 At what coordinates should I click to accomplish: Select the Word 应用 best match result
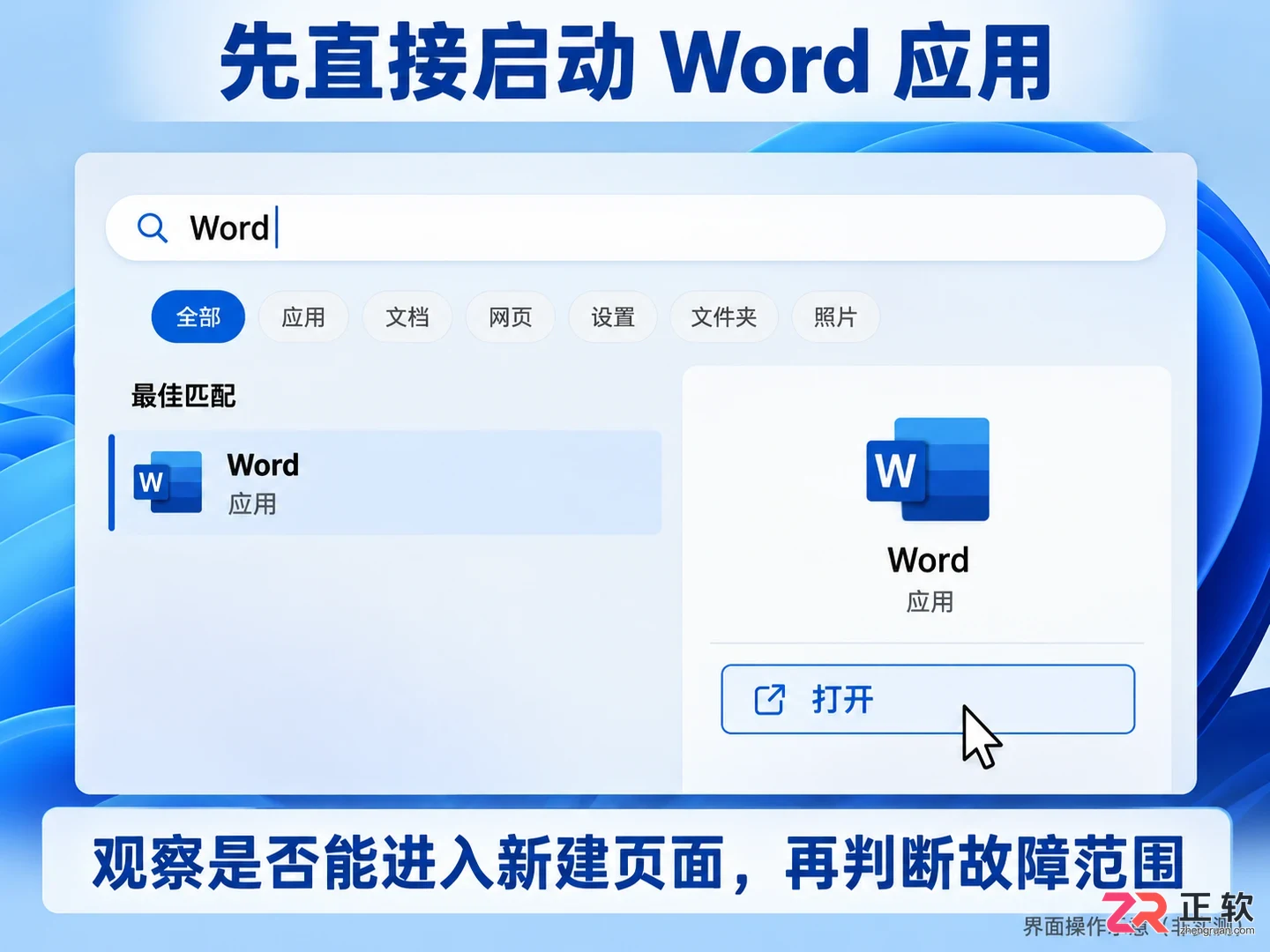[x=385, y=482]
